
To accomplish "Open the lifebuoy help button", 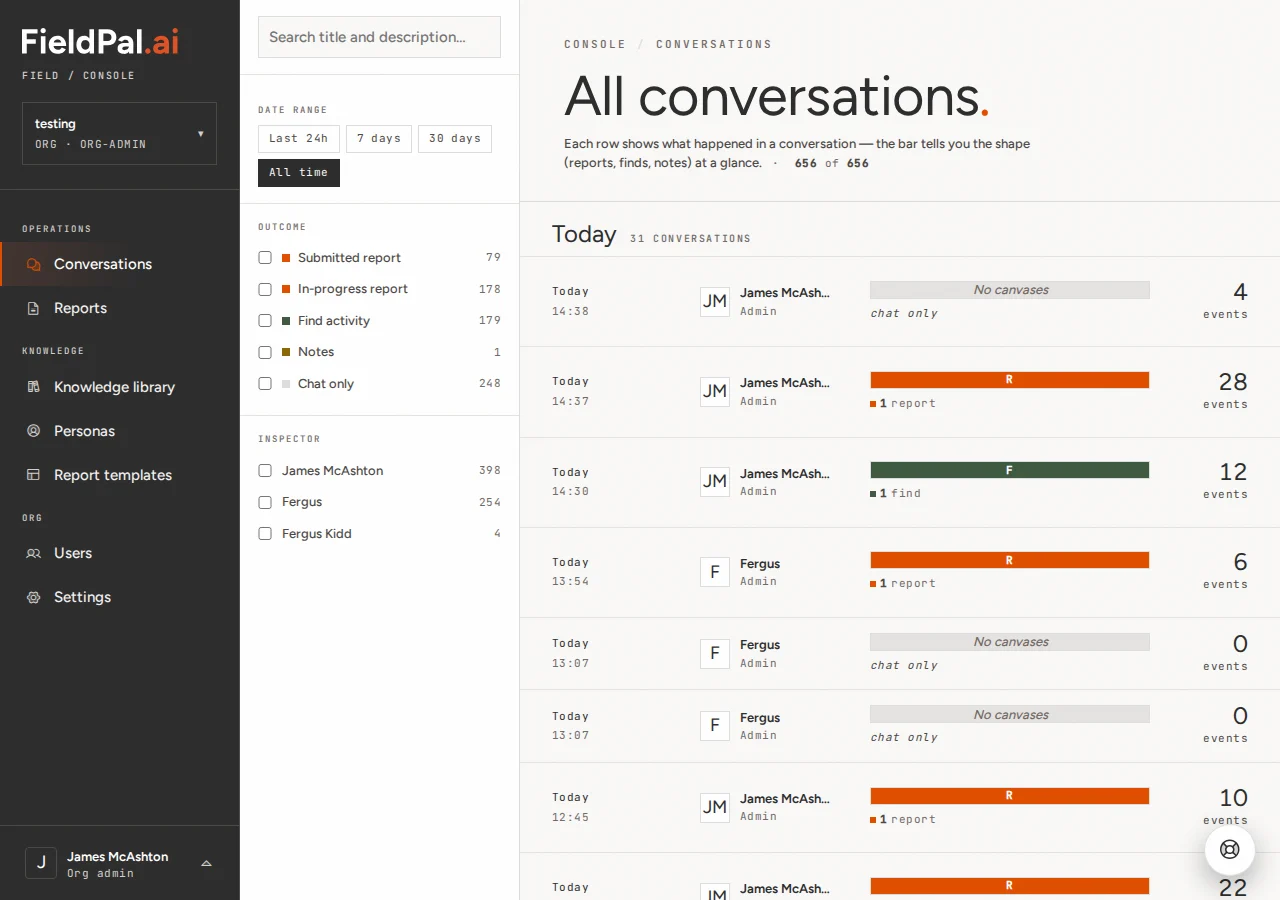I will (x=1230, y=849).
